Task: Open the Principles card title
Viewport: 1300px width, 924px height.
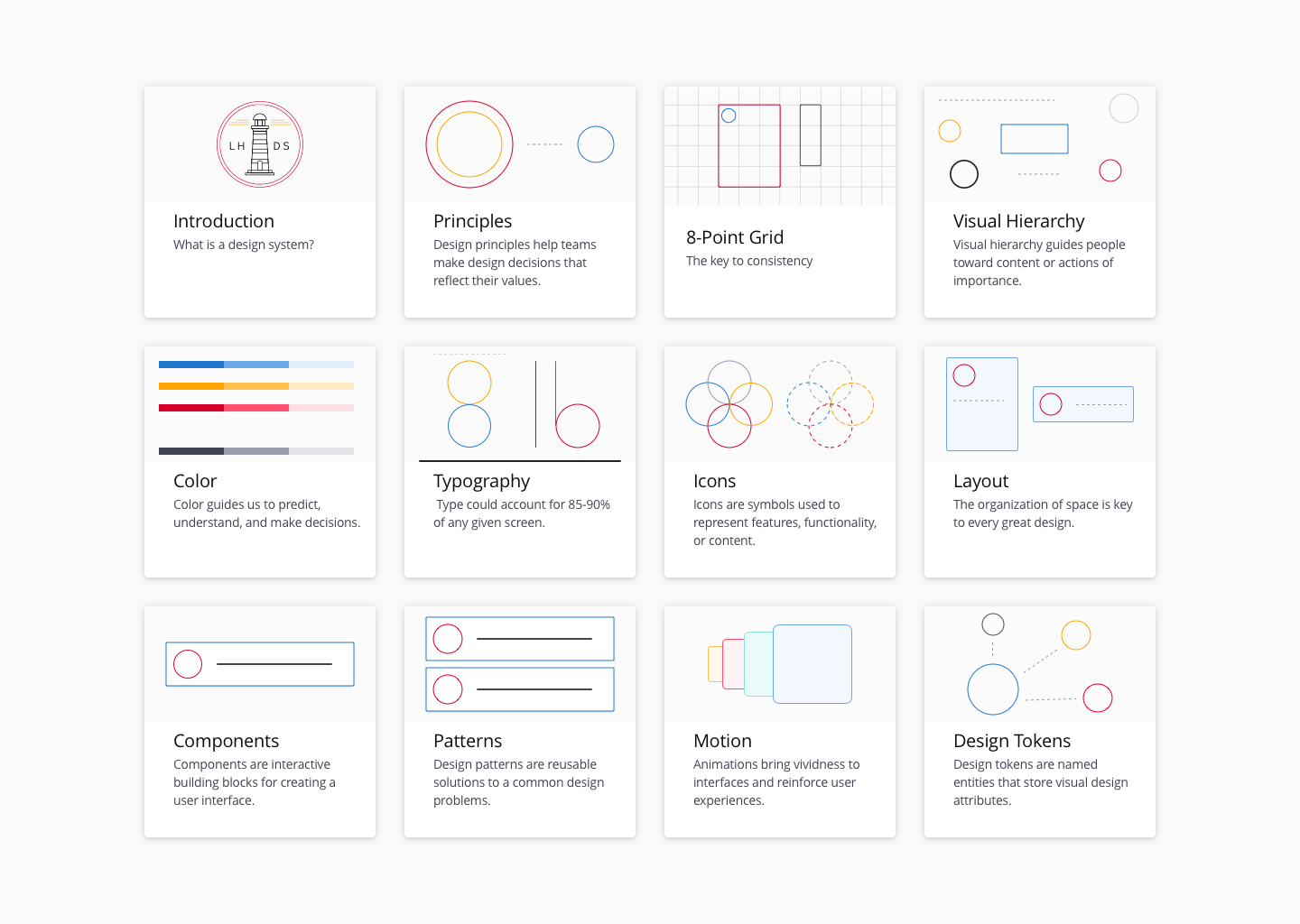Action: [472, 221]
